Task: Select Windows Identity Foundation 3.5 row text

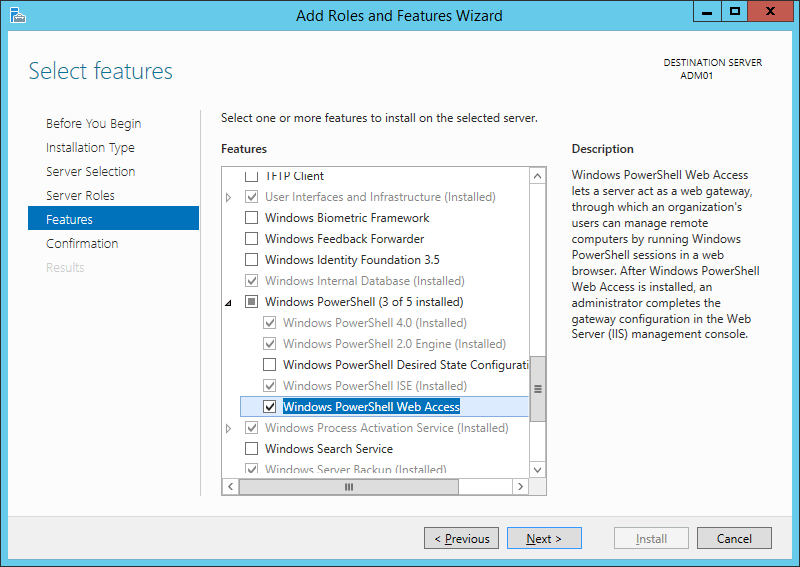Action: point(352,260)
